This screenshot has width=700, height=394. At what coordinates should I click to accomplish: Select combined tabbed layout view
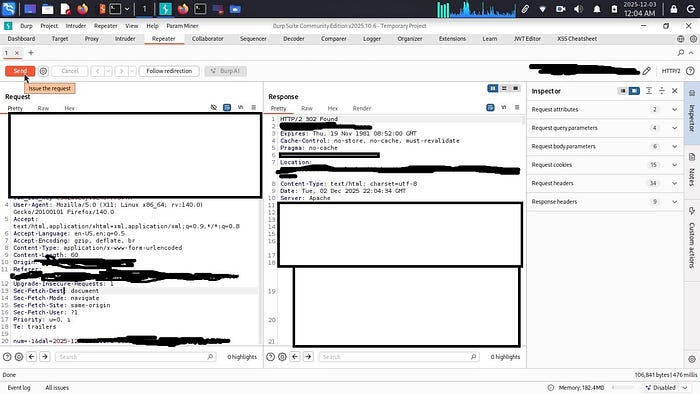(515, 88)
